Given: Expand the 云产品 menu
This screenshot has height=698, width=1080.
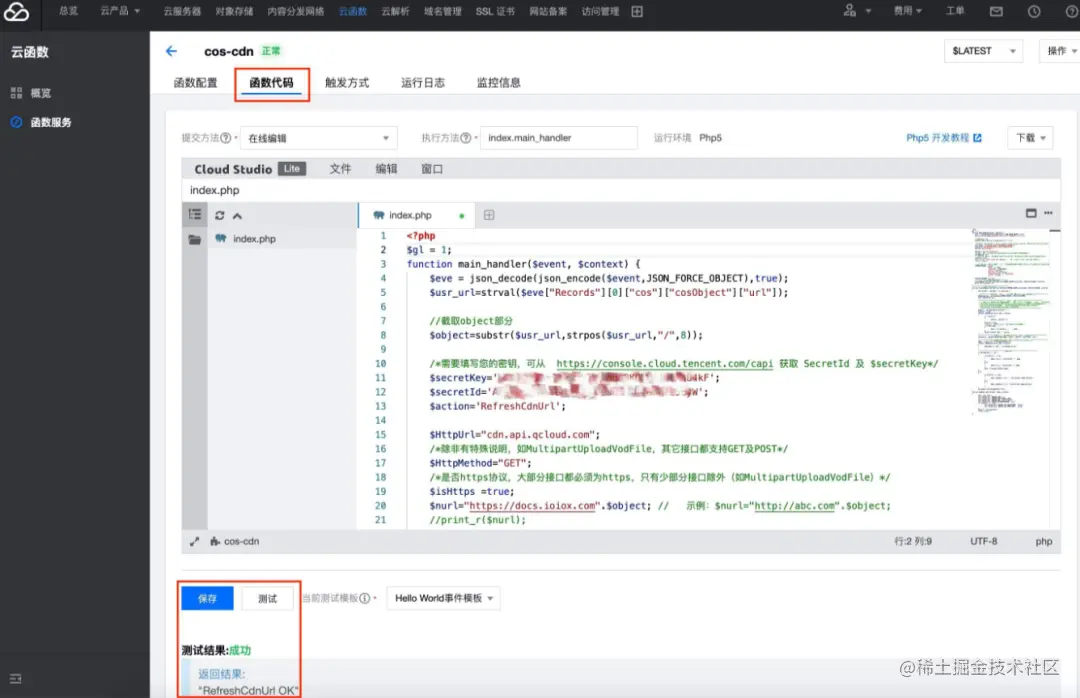Looking at the screenshot, I should (x=120, y=11).
